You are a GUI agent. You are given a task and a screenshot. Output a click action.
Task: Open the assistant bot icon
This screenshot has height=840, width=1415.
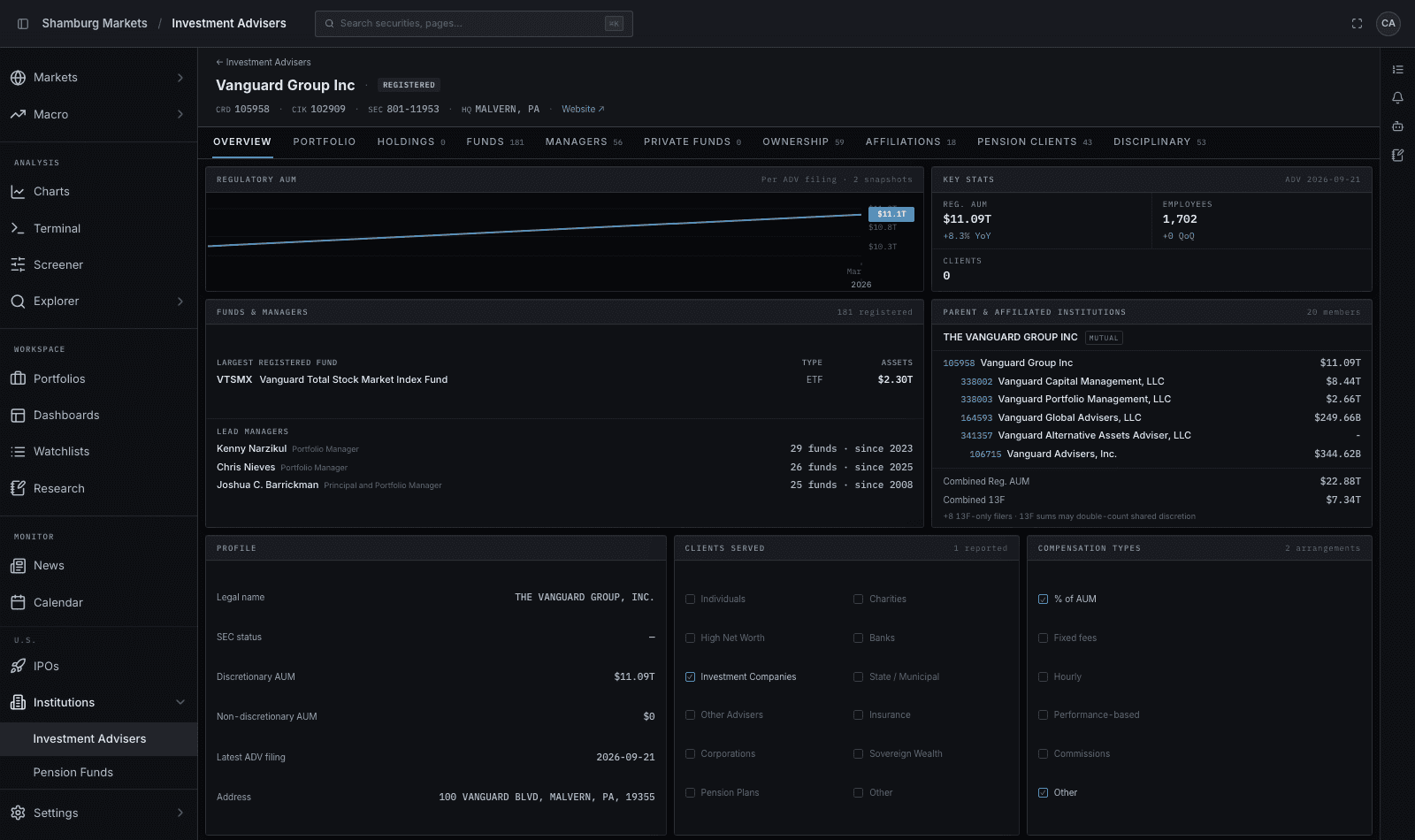(x=1397, y=126)
